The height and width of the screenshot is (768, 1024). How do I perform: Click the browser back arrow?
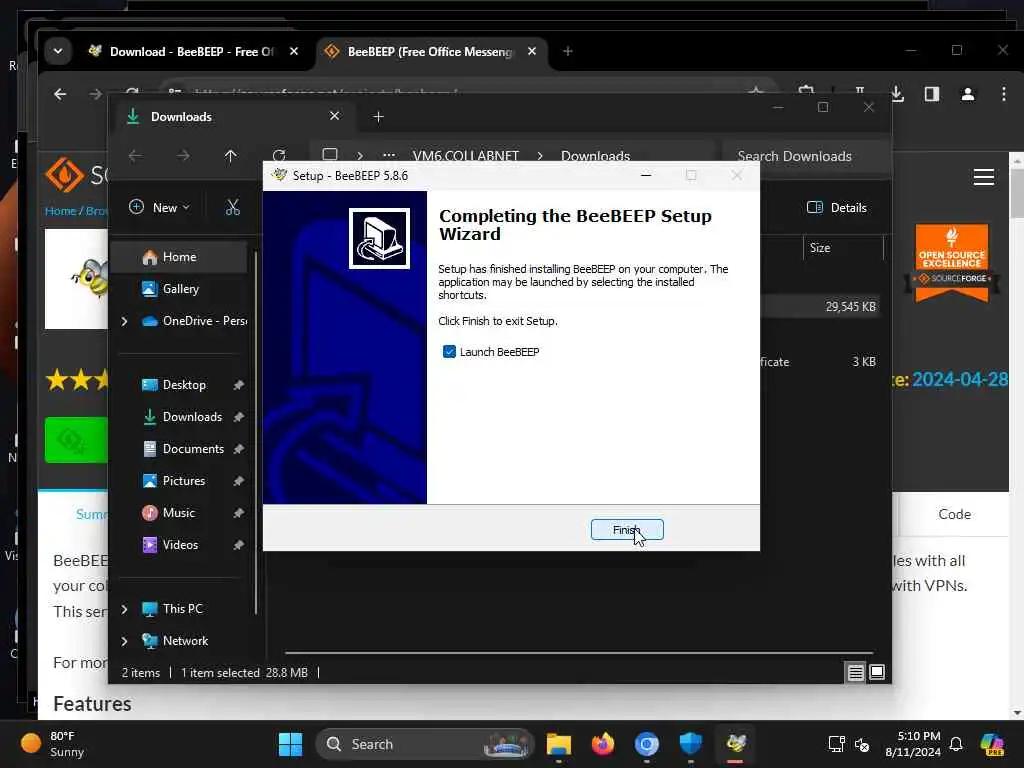click(60, 94)
